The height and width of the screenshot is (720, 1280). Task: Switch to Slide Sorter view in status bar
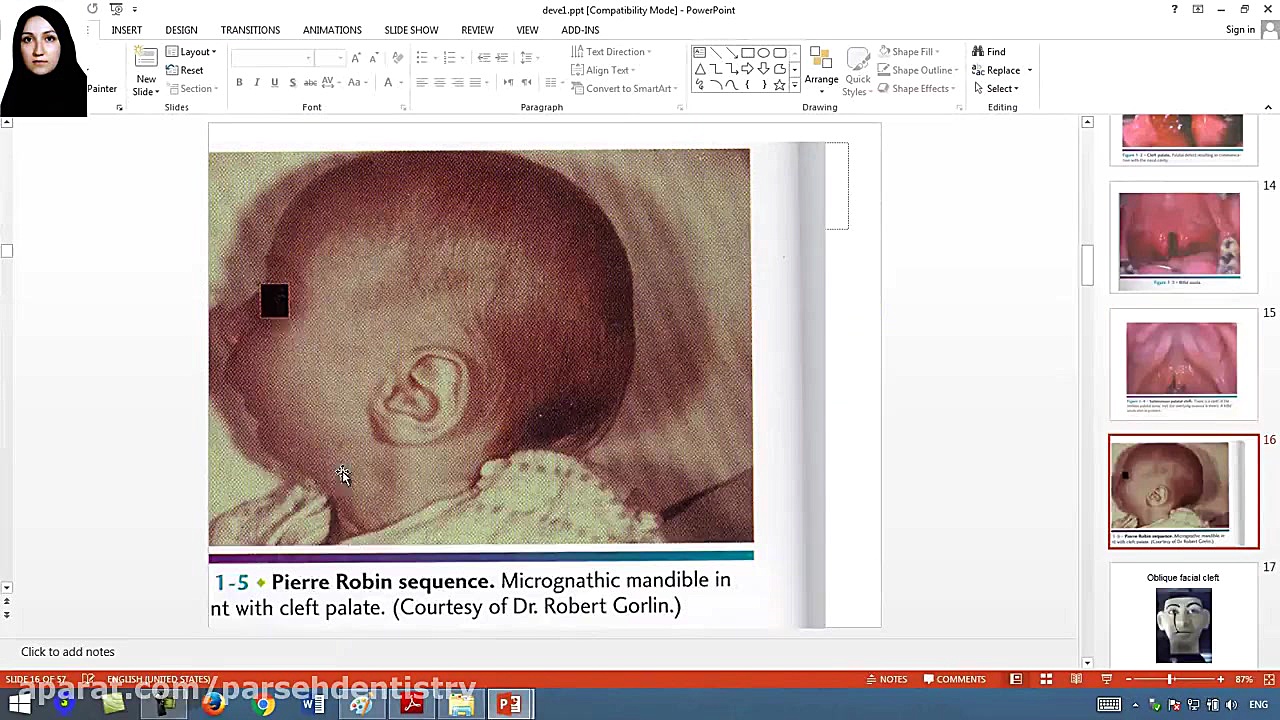pos(1046,680)
